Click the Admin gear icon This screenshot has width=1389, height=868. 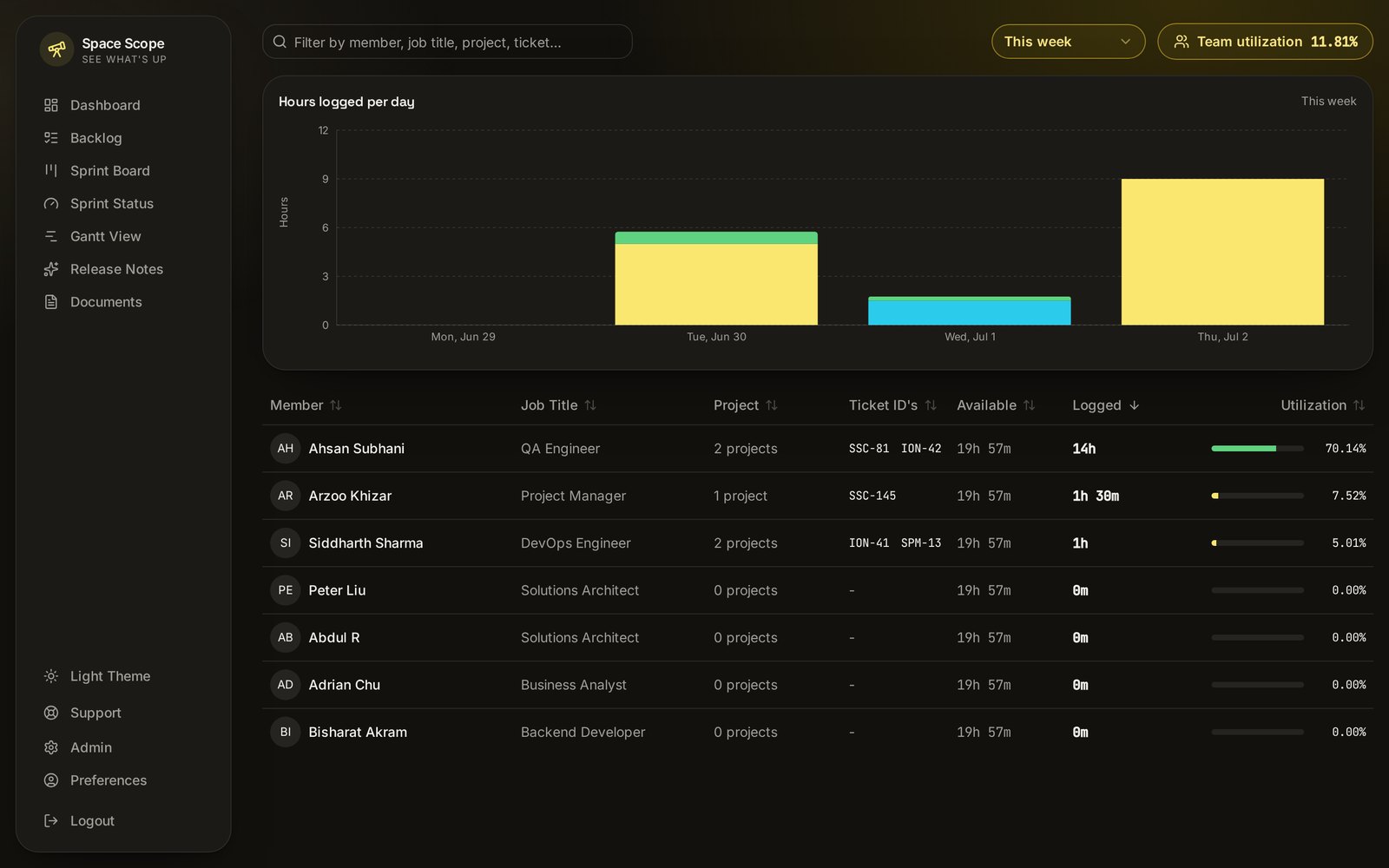coord(51,747)
